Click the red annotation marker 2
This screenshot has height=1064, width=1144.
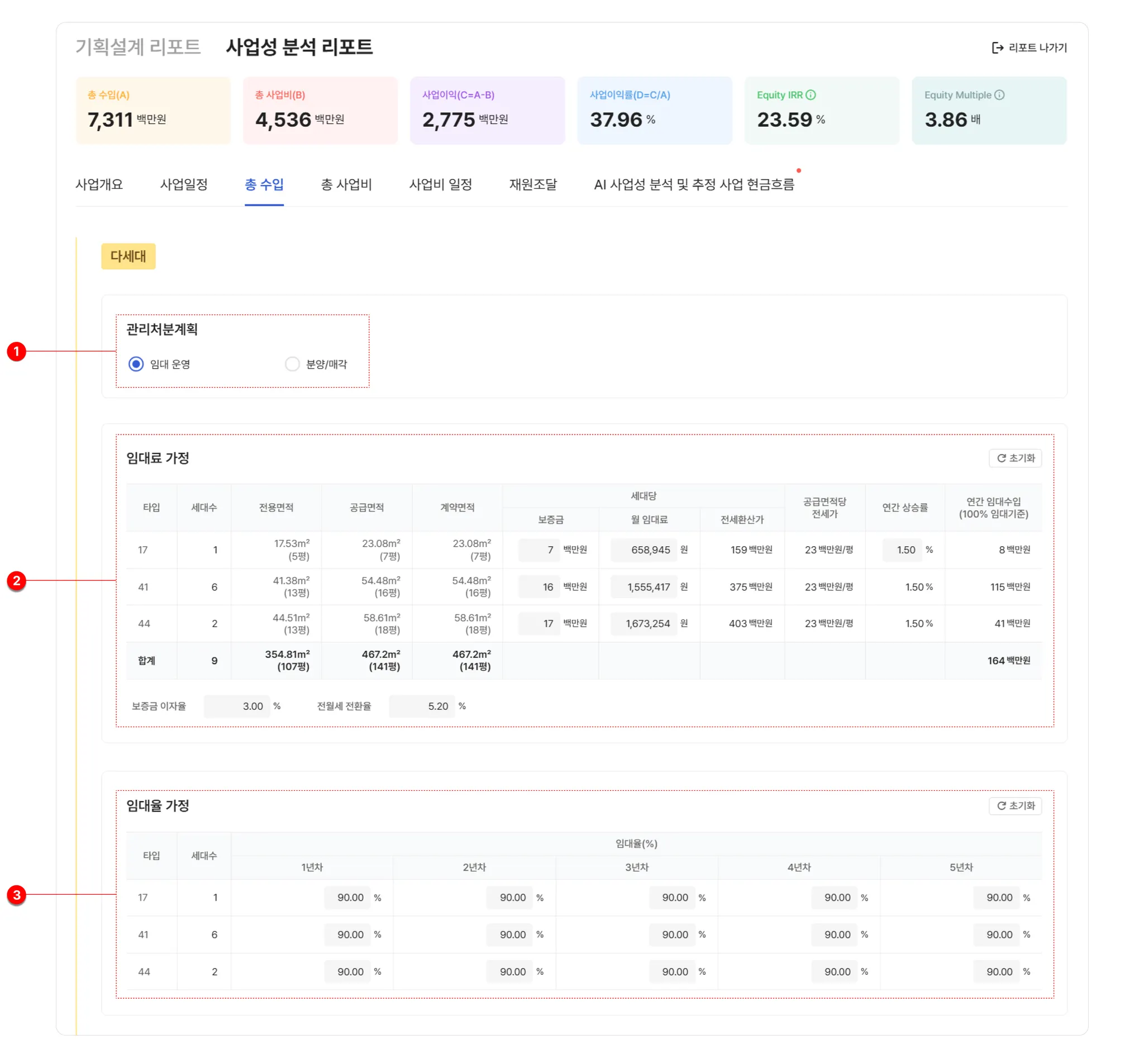(17, 581)
